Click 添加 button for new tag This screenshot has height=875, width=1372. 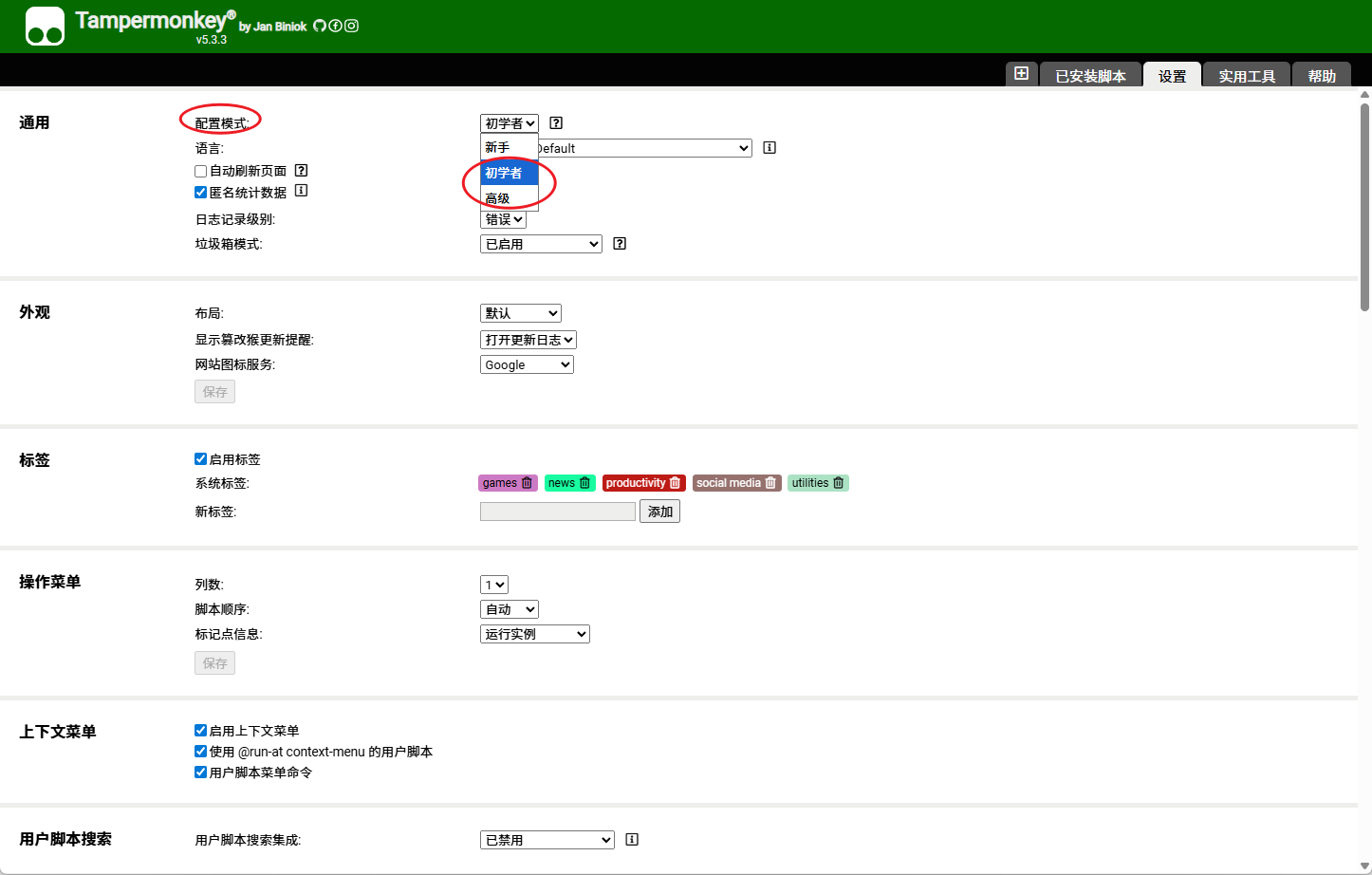click(659, 512)
